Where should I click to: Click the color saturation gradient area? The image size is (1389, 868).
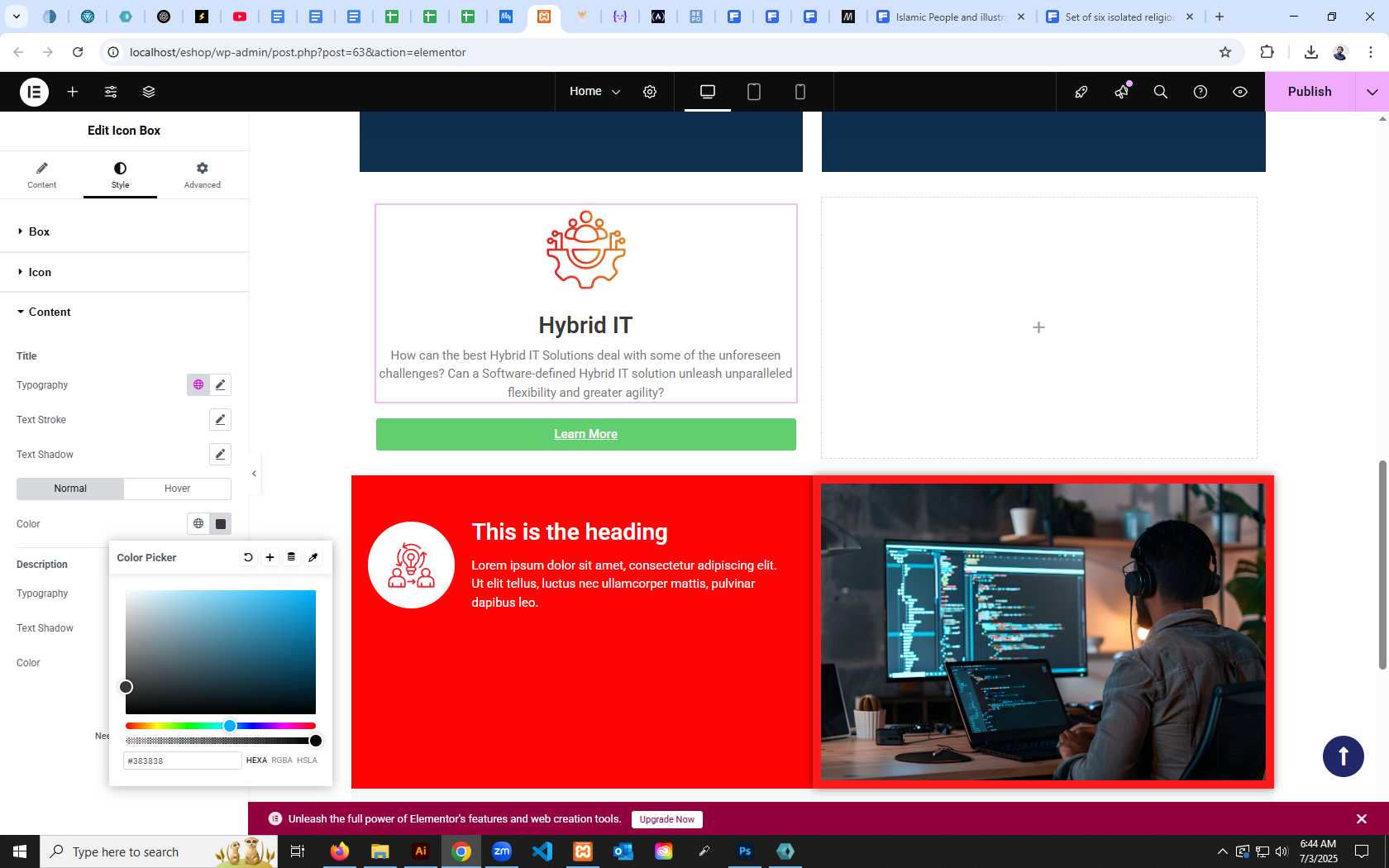(221, 652)
